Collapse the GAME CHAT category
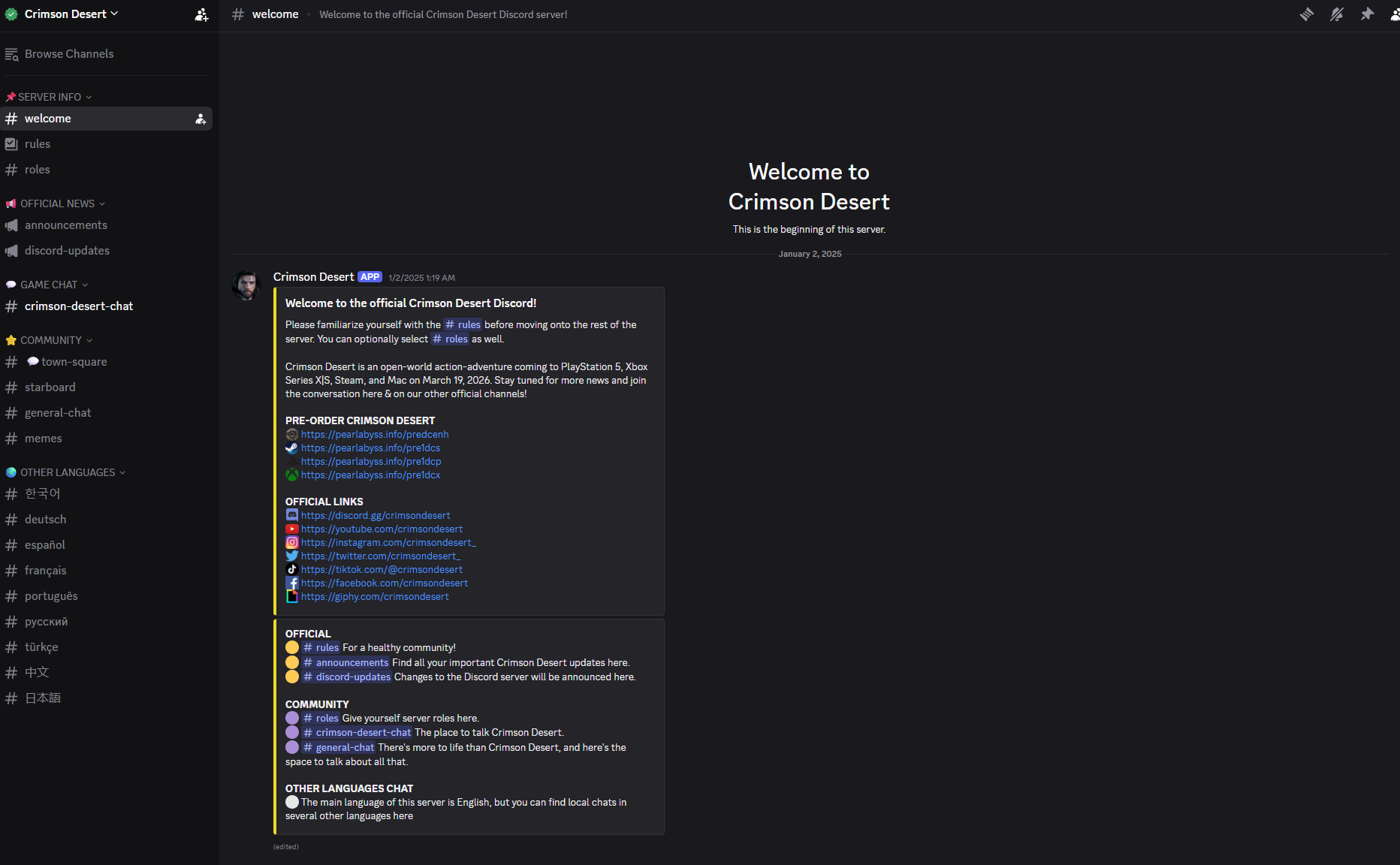Screen dimensions: 1400x865 (x=47, y=285)
